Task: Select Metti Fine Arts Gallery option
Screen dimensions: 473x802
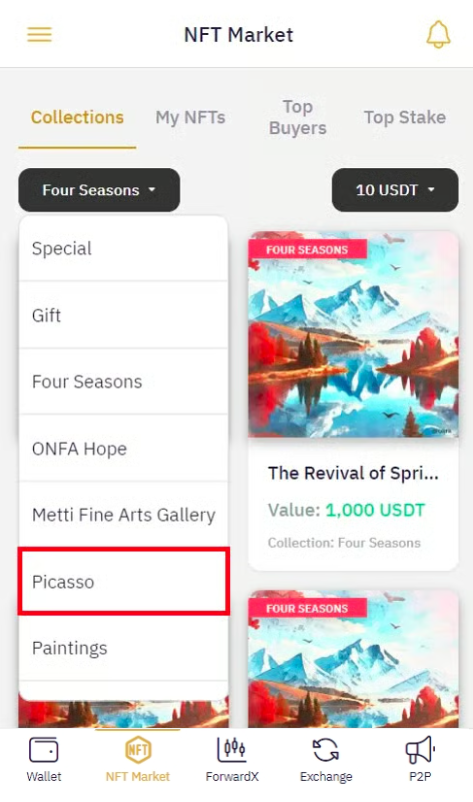Action: pos(123,515)
